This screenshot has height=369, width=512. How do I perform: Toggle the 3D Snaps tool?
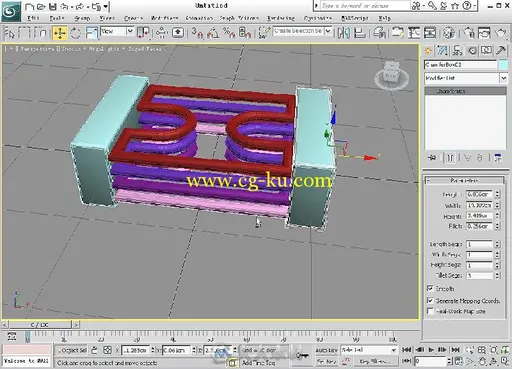pyautogui.click(x=197, y=33)
